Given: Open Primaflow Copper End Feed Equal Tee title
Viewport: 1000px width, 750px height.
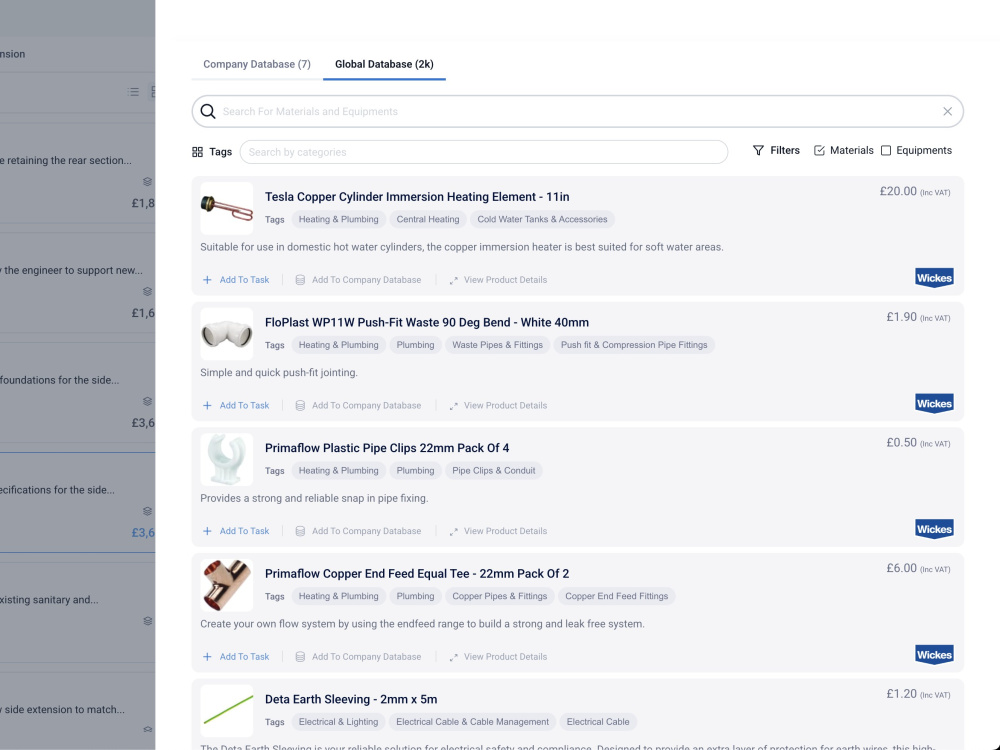Looking at the screenshot, I should coord(416,574).
